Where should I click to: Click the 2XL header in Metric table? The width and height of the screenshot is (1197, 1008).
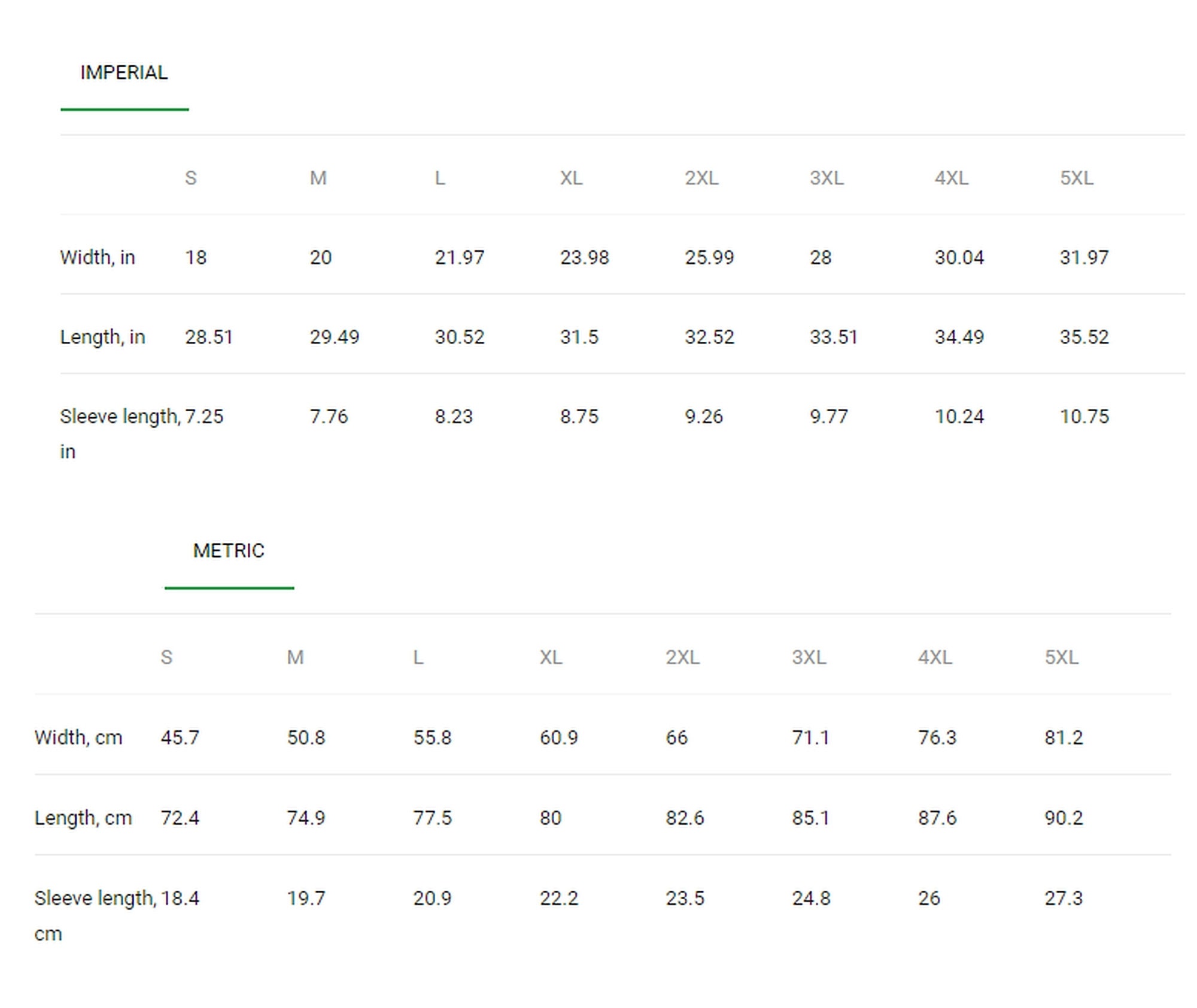point(682,657)
